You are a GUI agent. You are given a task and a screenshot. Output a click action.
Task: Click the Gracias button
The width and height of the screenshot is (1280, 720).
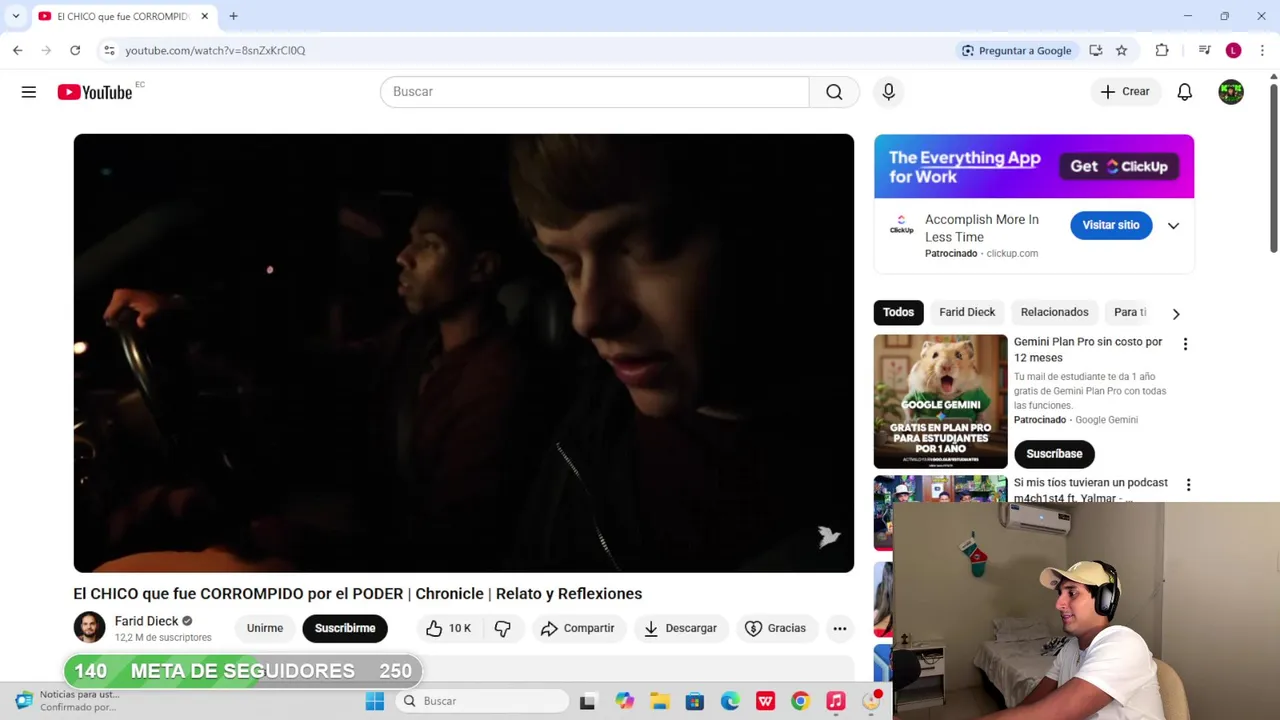(775, 628)
